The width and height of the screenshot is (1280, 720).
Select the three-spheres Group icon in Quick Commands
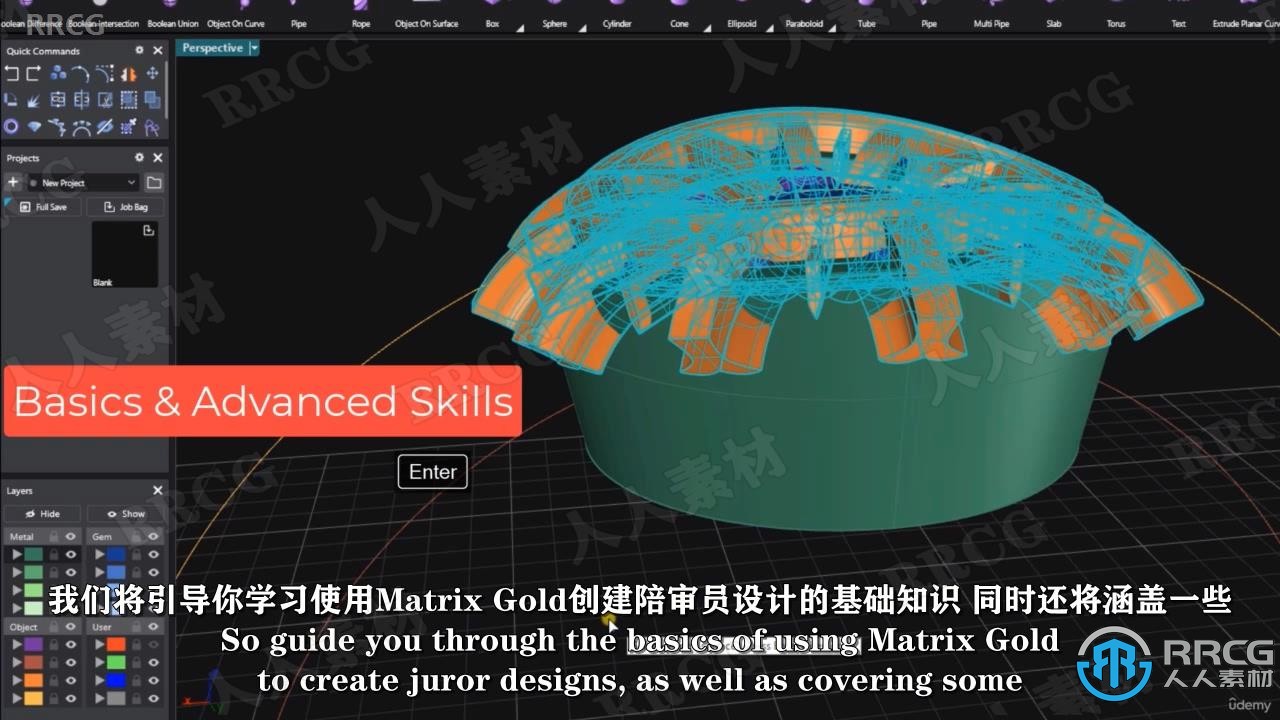coord(58,73)
